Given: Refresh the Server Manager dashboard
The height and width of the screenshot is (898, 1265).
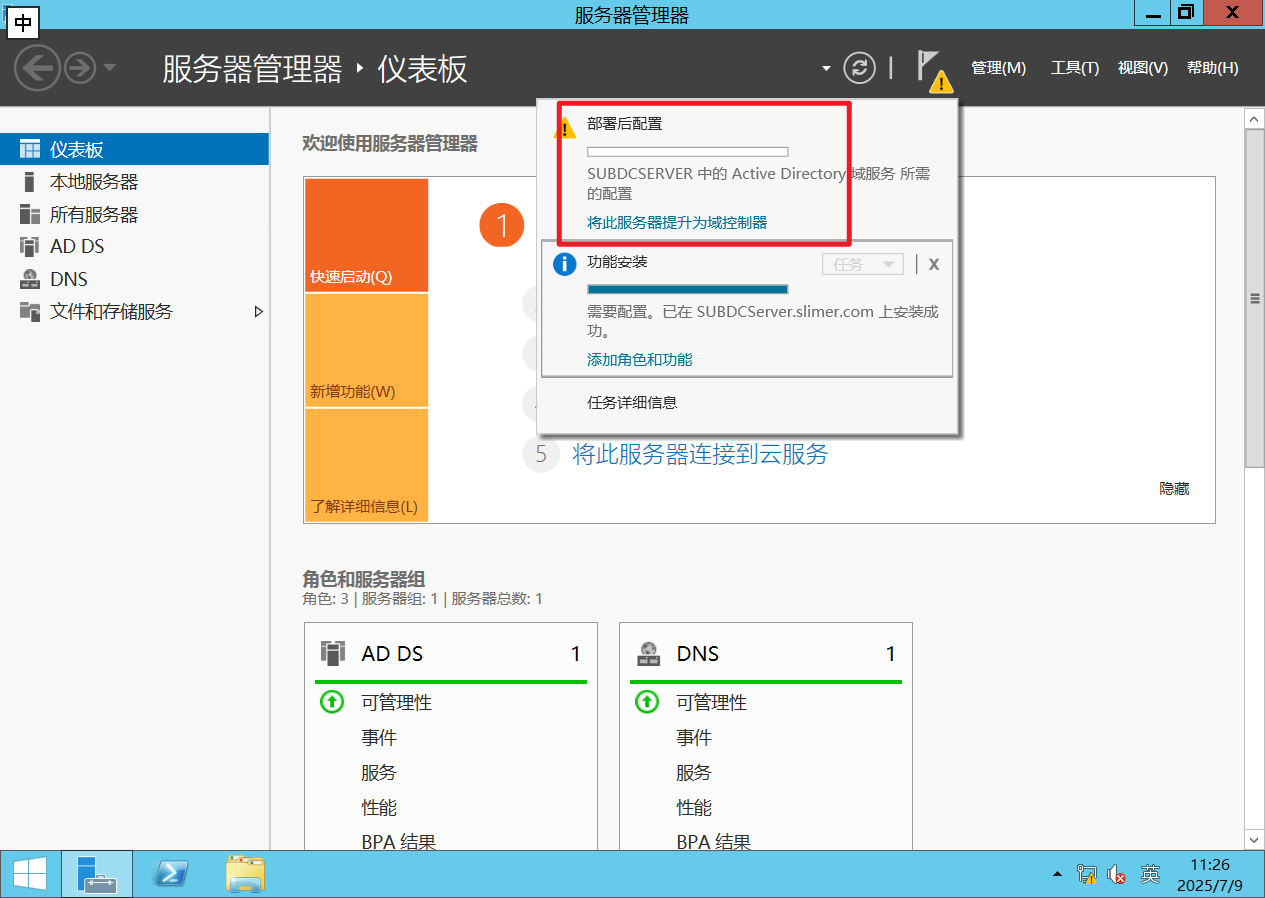Looking at the screenshot, I should pos(859,68).
